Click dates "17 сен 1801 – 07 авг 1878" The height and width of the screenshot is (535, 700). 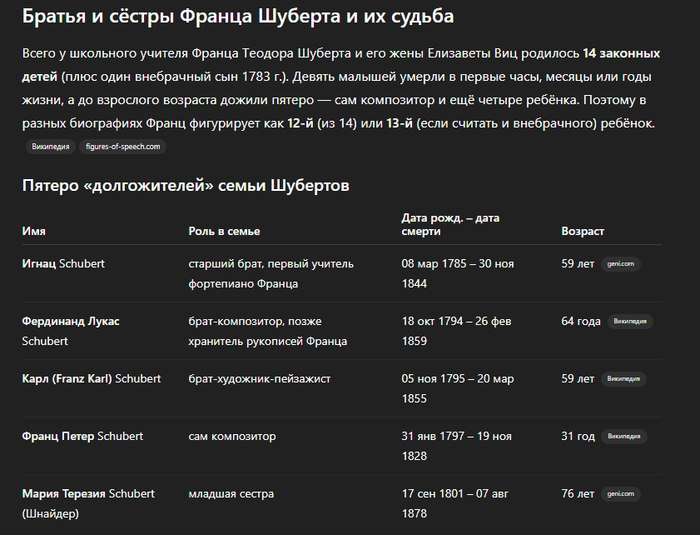click(454, 504)
